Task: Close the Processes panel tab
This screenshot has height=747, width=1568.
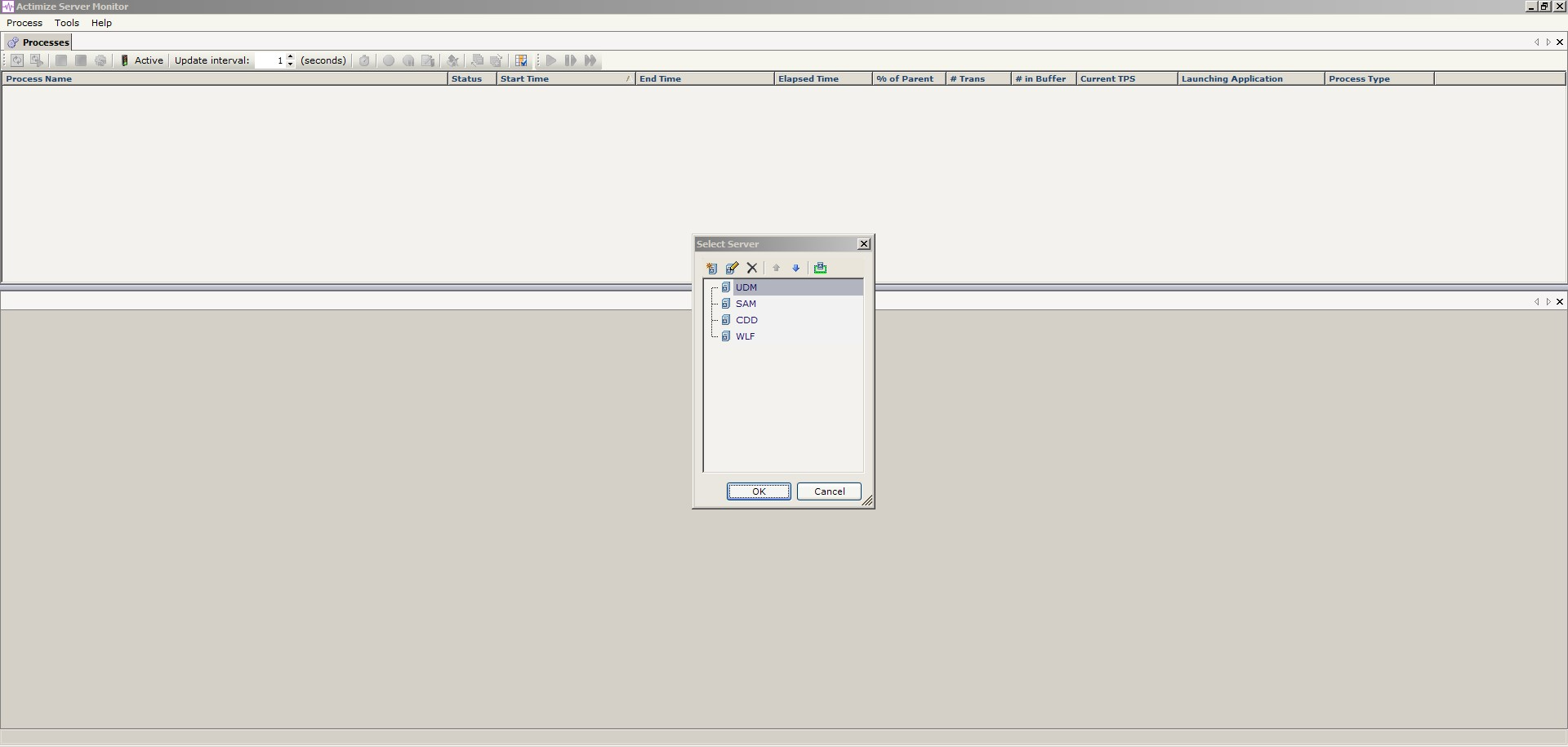Action: [x=1560, y=42]
